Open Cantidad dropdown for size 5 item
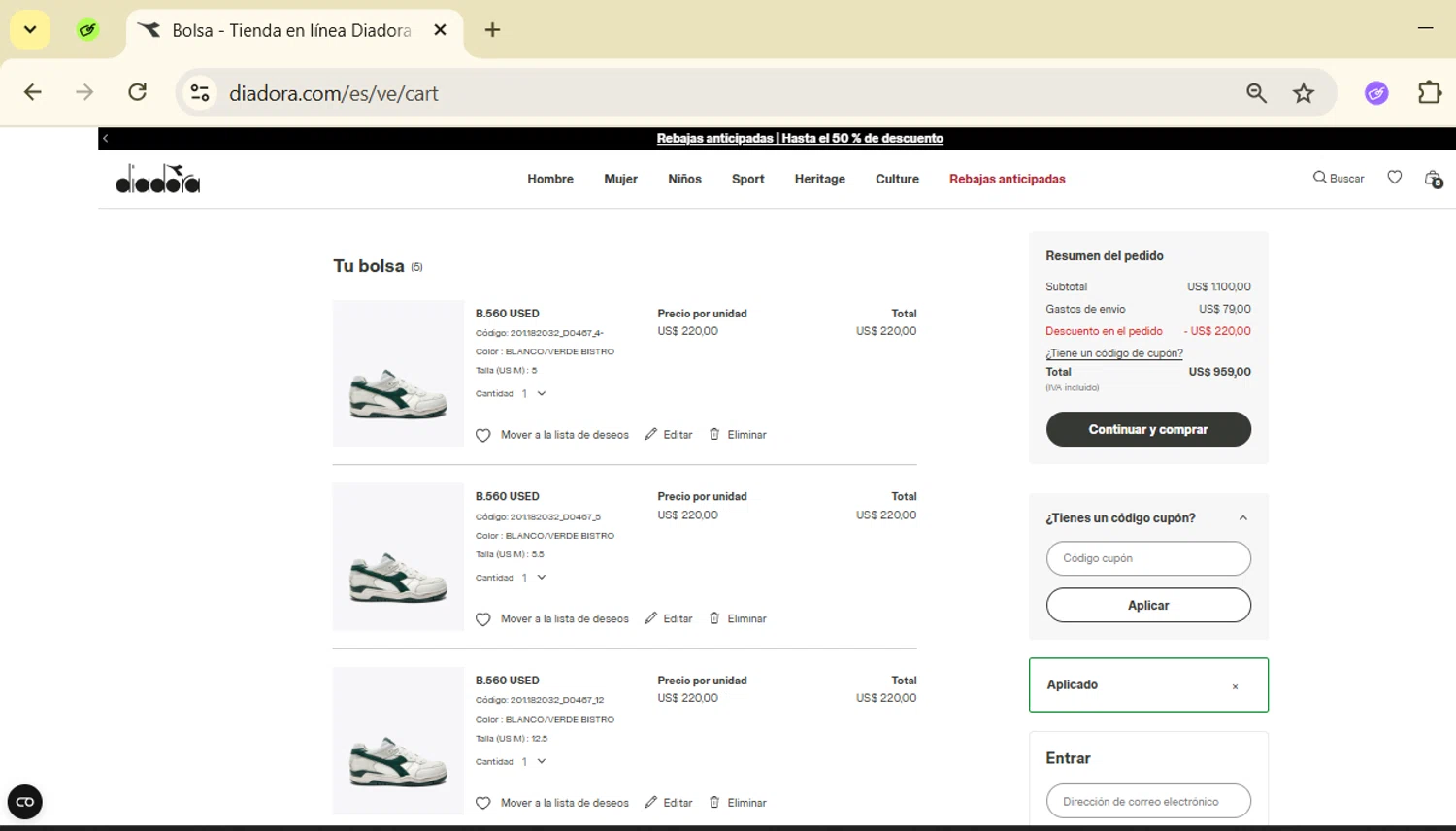 534,394
